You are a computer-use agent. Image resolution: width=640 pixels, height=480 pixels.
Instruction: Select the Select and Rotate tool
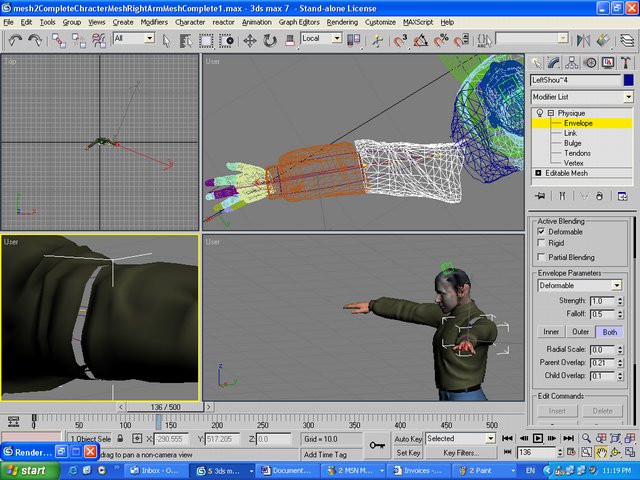click(270, 40)
